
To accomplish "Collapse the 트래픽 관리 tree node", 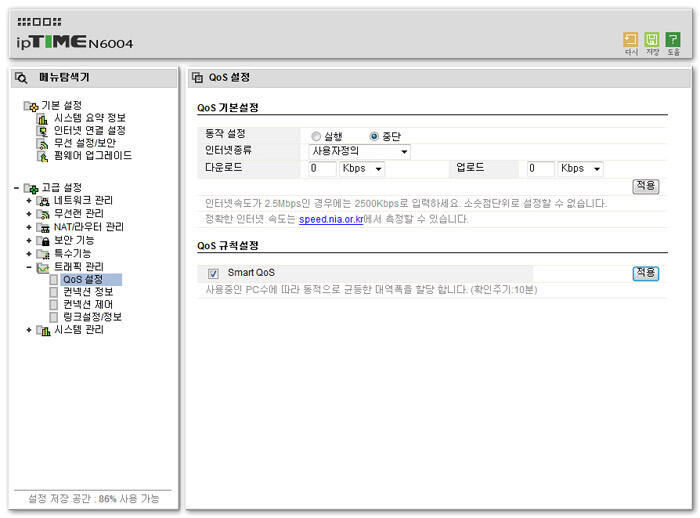I will pyautogui.click(x=29, y=267).
